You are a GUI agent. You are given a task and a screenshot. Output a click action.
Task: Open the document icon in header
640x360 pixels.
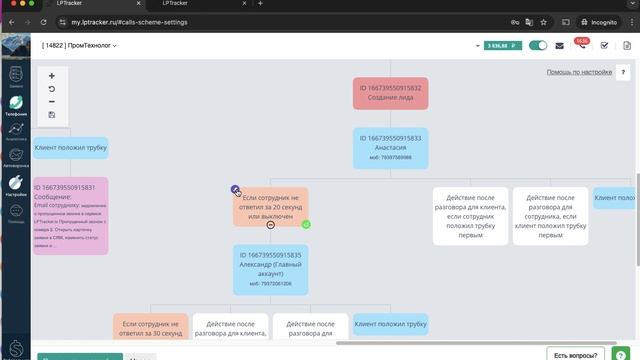click(627, 46)
